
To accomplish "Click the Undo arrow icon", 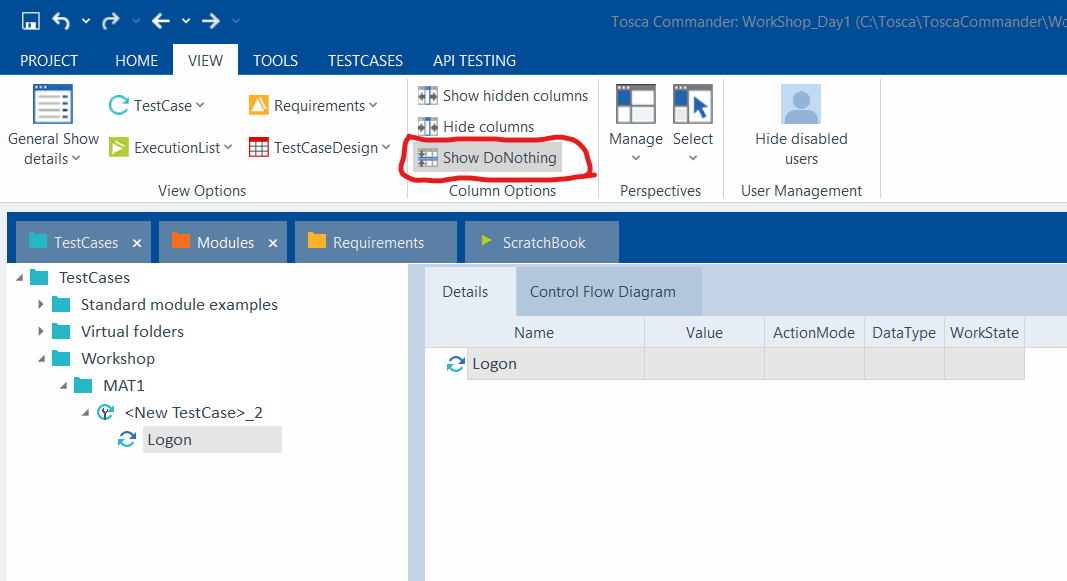I will click(61, 21).
